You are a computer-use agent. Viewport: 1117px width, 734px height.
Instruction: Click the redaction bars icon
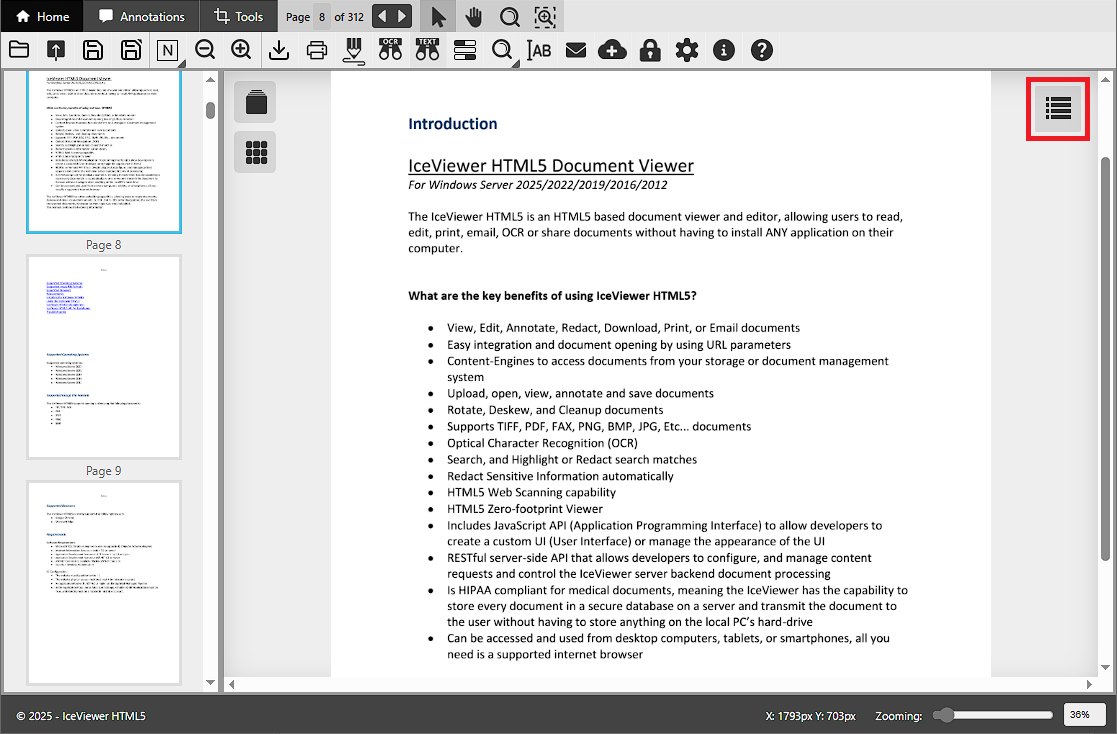pos(464,50)
